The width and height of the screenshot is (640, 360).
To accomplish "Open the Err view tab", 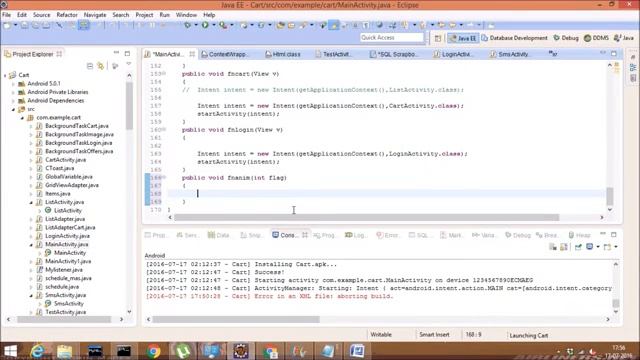I will click(x=387, y=235).
